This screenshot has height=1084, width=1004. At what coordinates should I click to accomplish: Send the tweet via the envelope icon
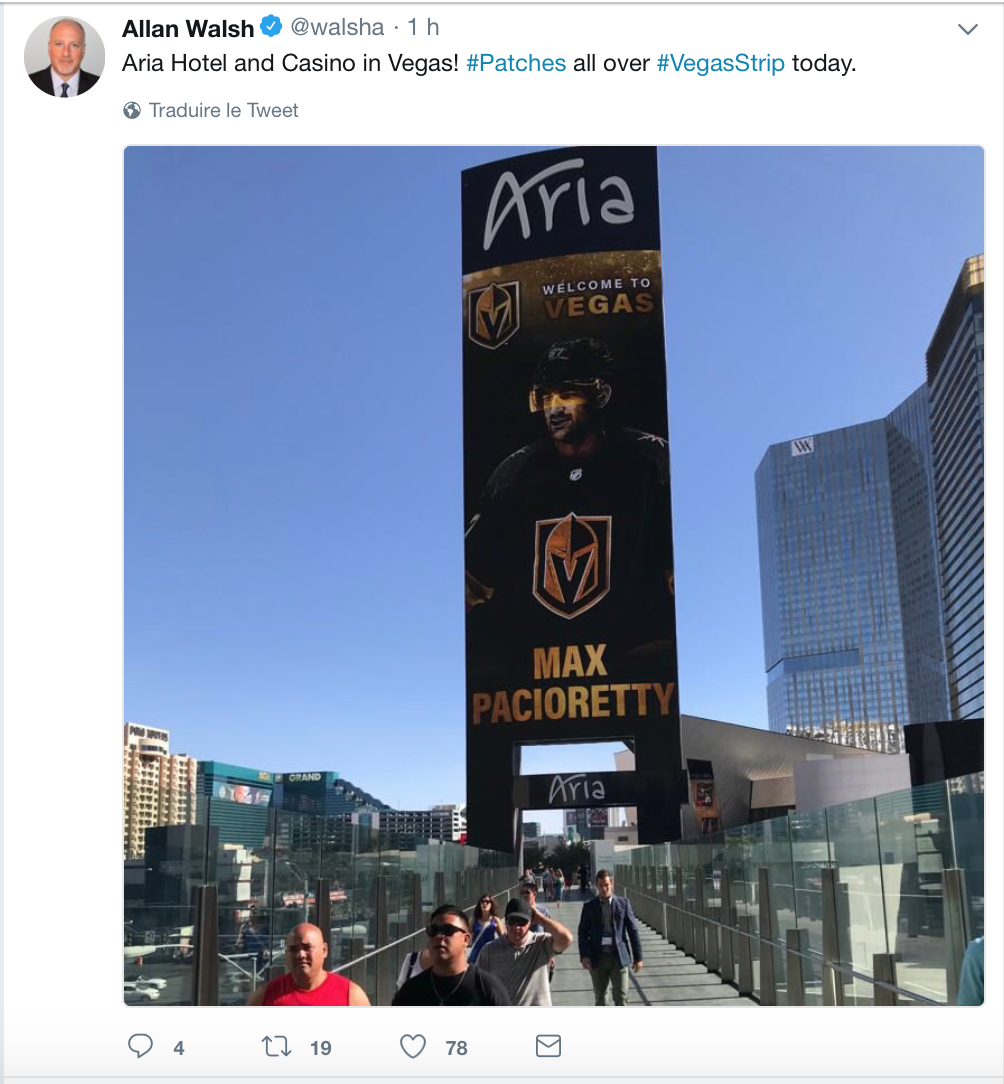pos(548,1046)
